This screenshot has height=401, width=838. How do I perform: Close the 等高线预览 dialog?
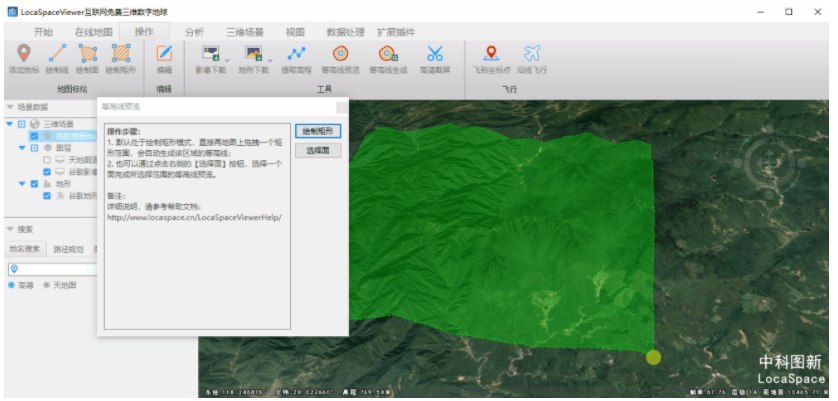click(341, 107)
